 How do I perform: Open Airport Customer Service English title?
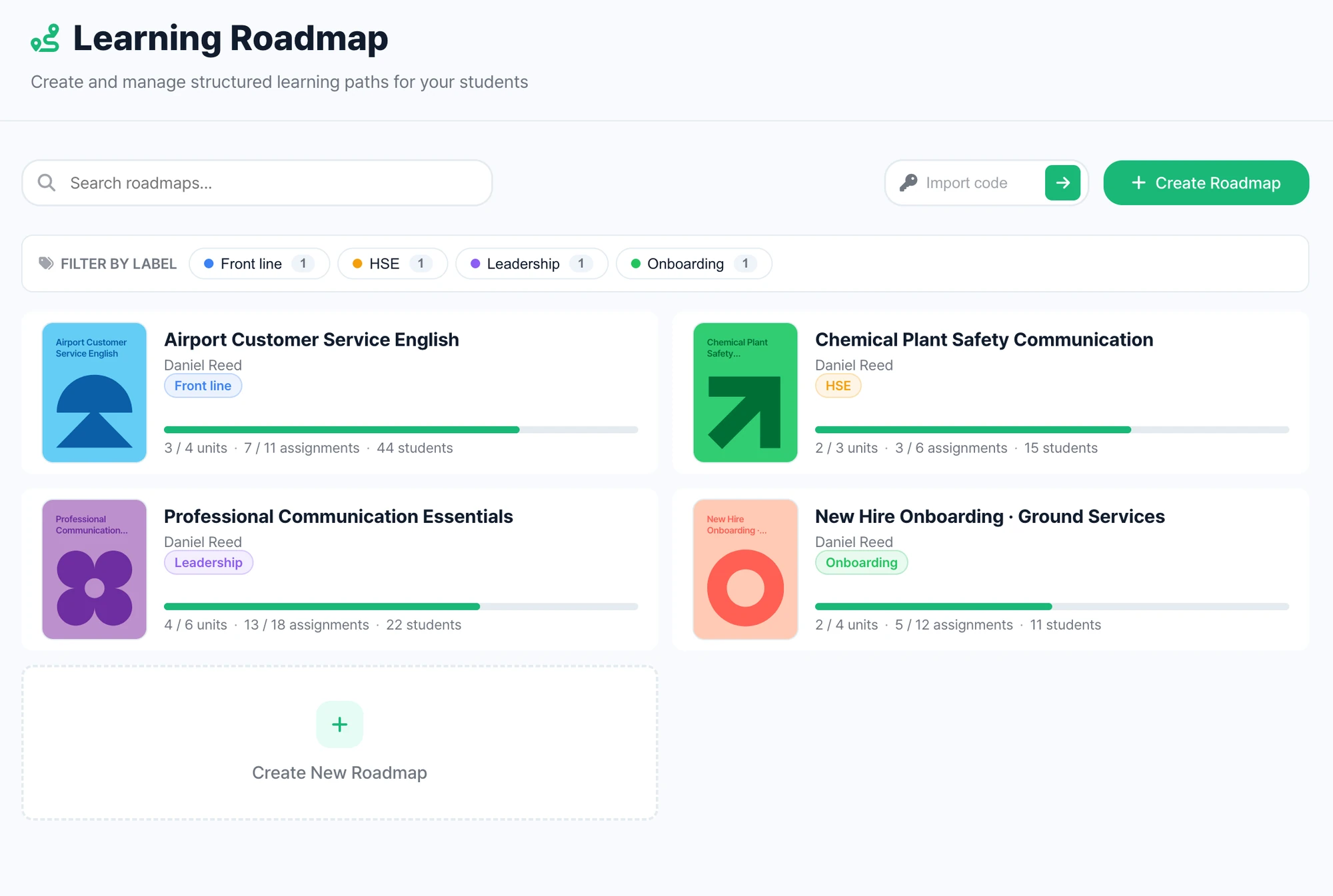click(311, 340)
